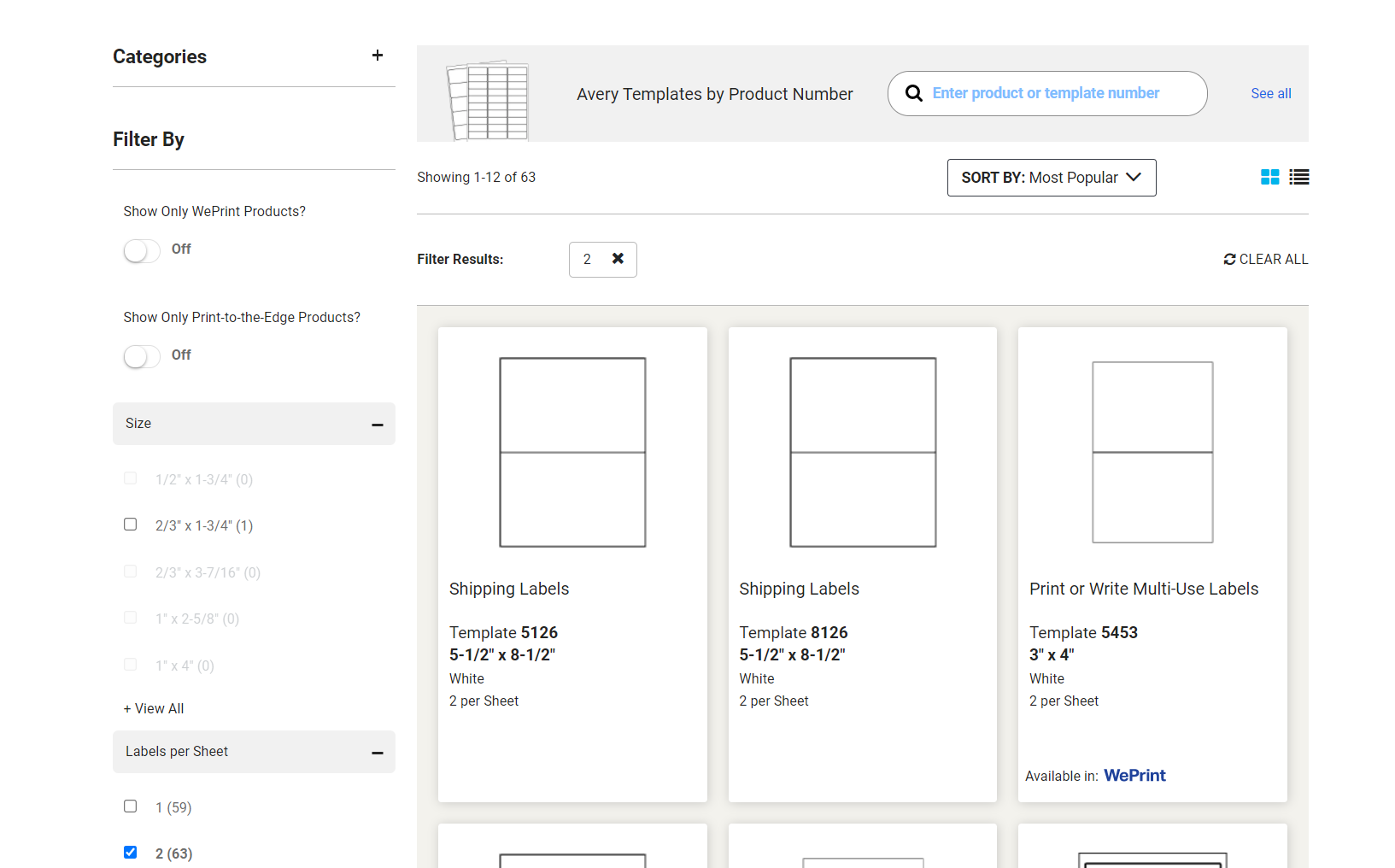Check the 1 (59) labels per sheet box

(x=130, y=806)
